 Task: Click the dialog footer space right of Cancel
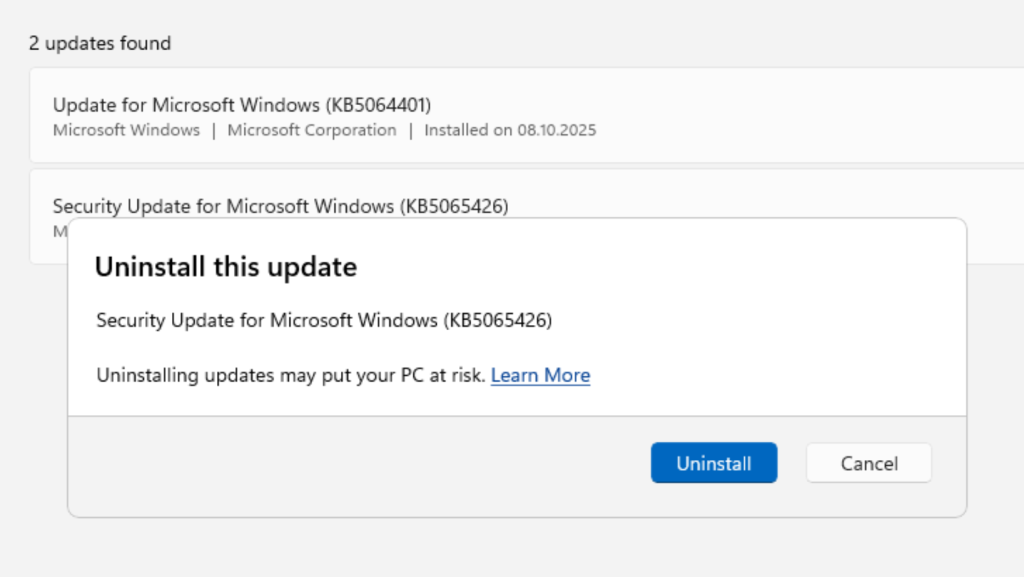[949, 465]
